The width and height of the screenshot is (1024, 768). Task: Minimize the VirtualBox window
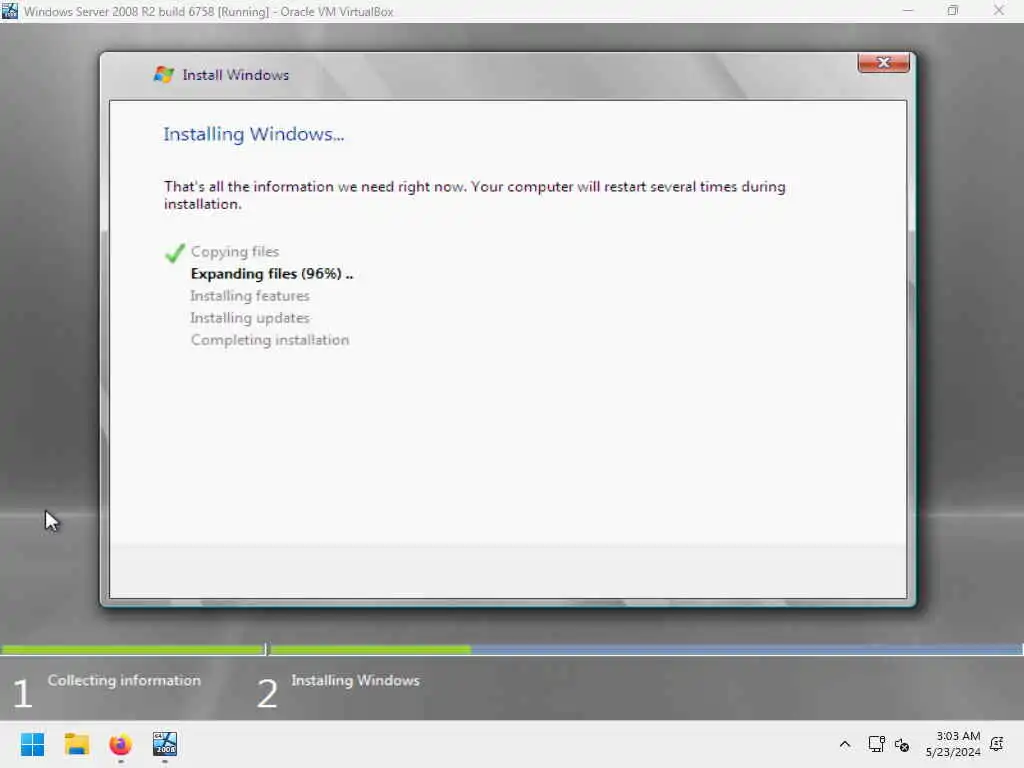point(908,11)
